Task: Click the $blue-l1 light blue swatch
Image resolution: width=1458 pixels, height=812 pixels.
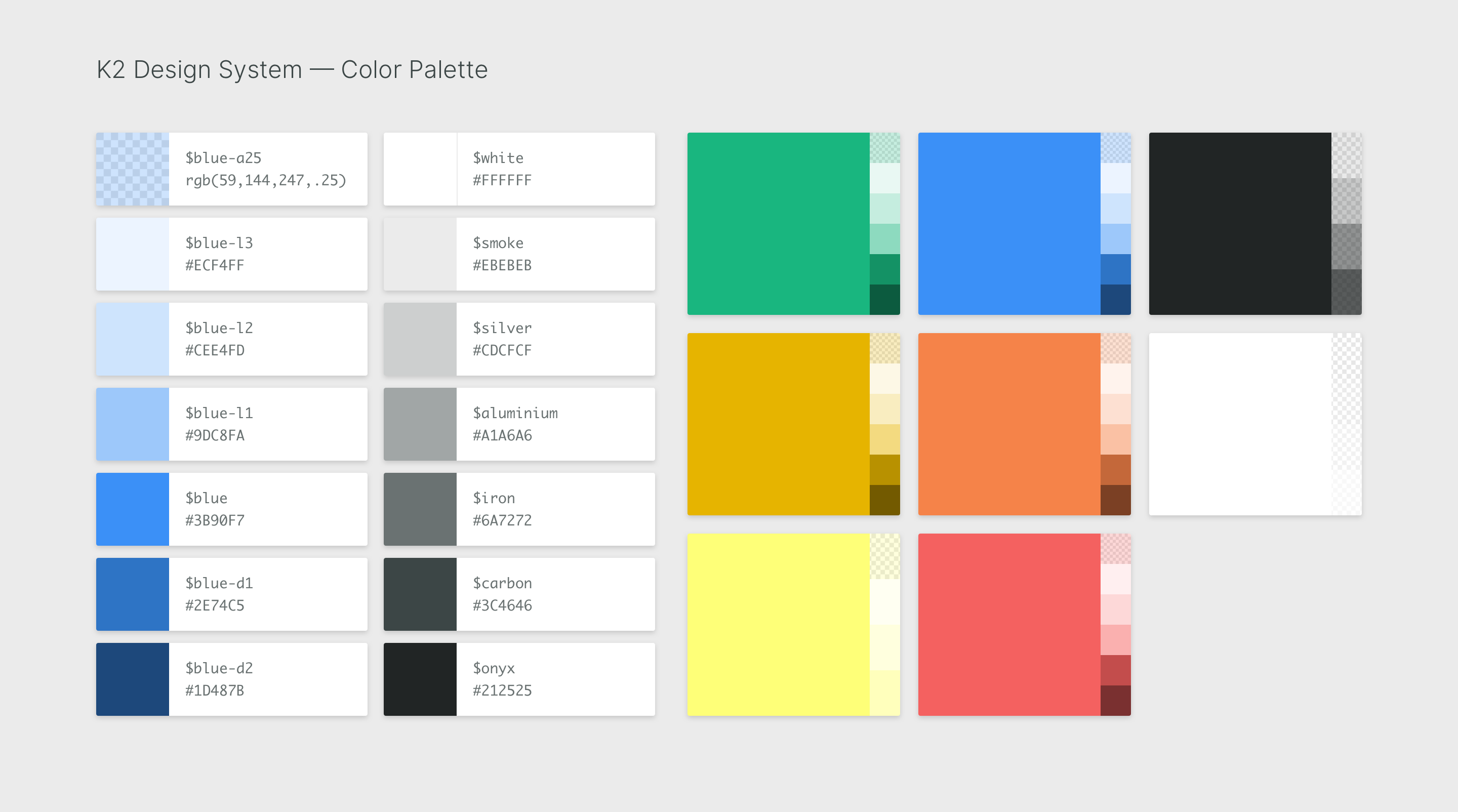Action: pos(133,424)
